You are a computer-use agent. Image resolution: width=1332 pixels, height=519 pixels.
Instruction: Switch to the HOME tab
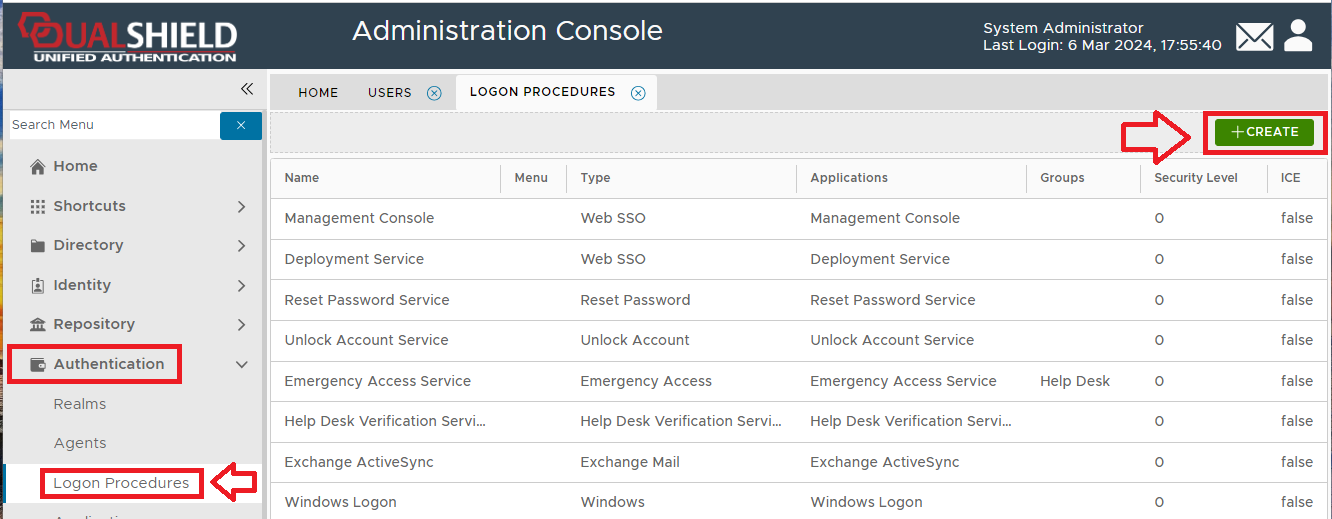pos(318,93)
